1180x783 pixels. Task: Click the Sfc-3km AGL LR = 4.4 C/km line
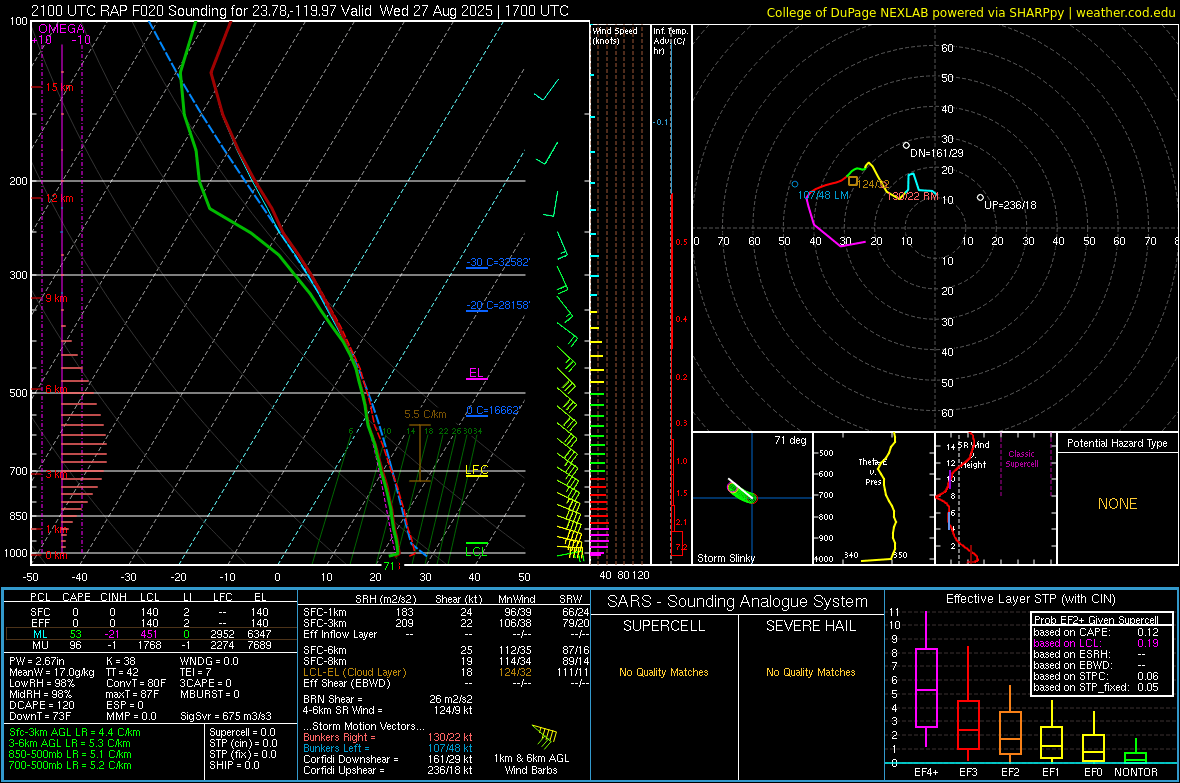click(x=75, y=732)
